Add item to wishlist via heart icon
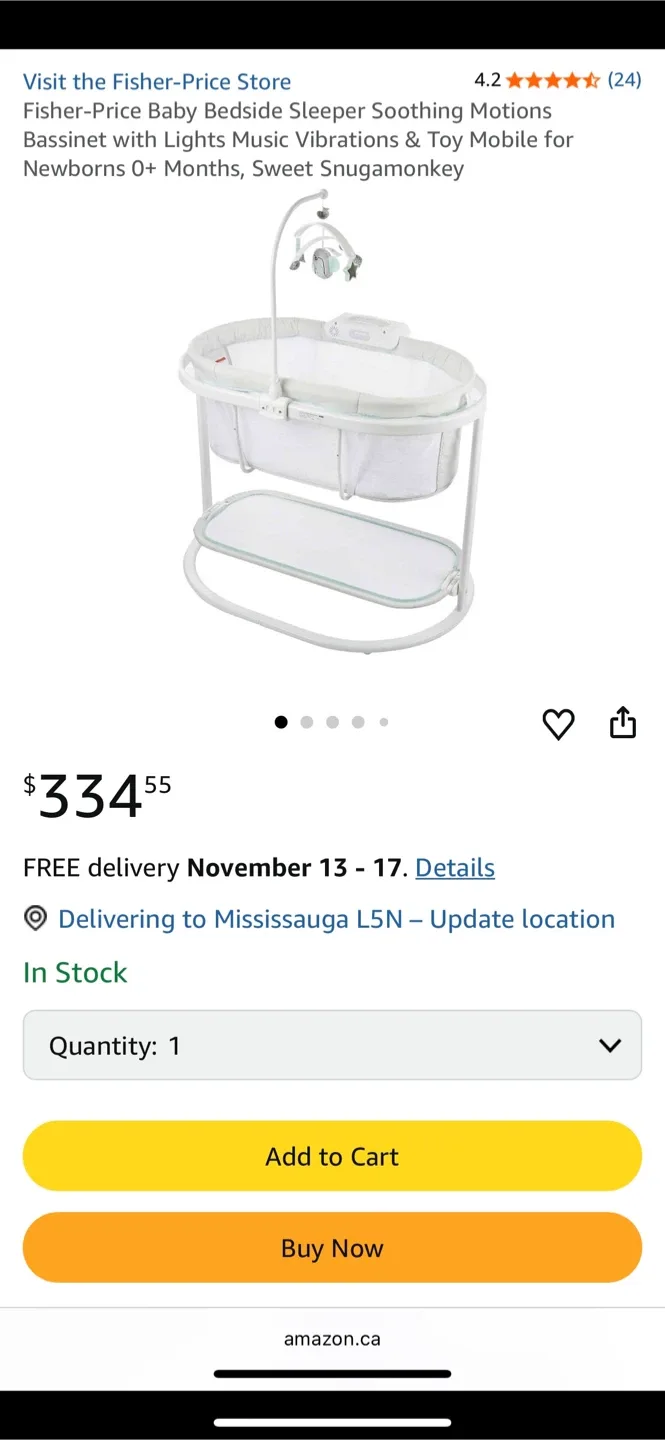Image resolution: width=665 pixels, height=1440 pixels. pos(558,724)
